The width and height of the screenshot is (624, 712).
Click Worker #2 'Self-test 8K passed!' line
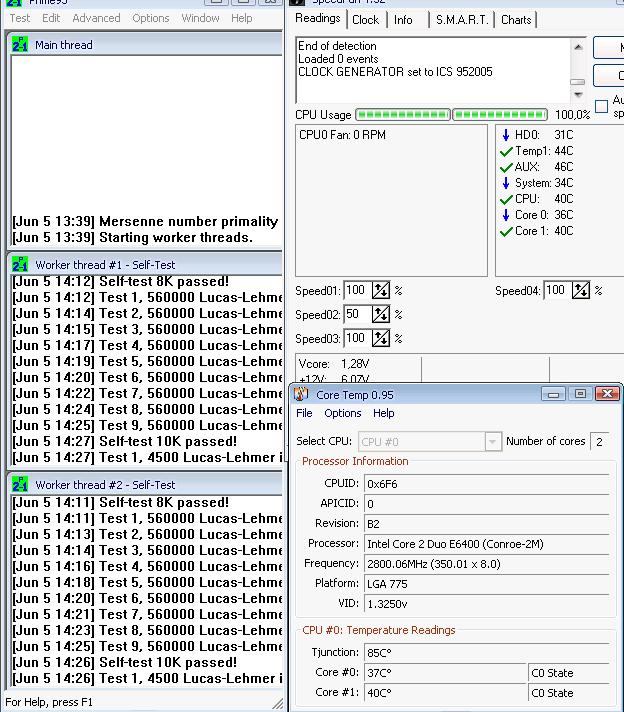click(120, 502)
